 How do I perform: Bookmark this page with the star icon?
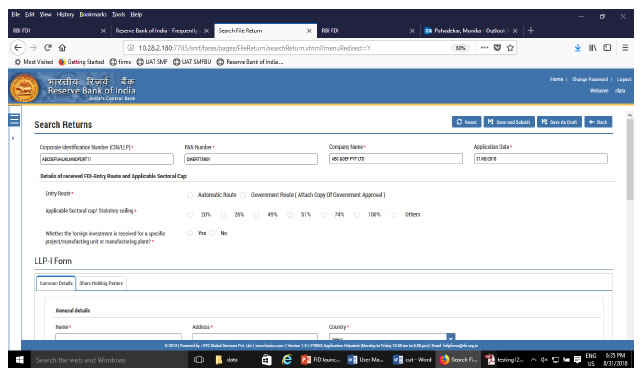(x=510, y=48)
